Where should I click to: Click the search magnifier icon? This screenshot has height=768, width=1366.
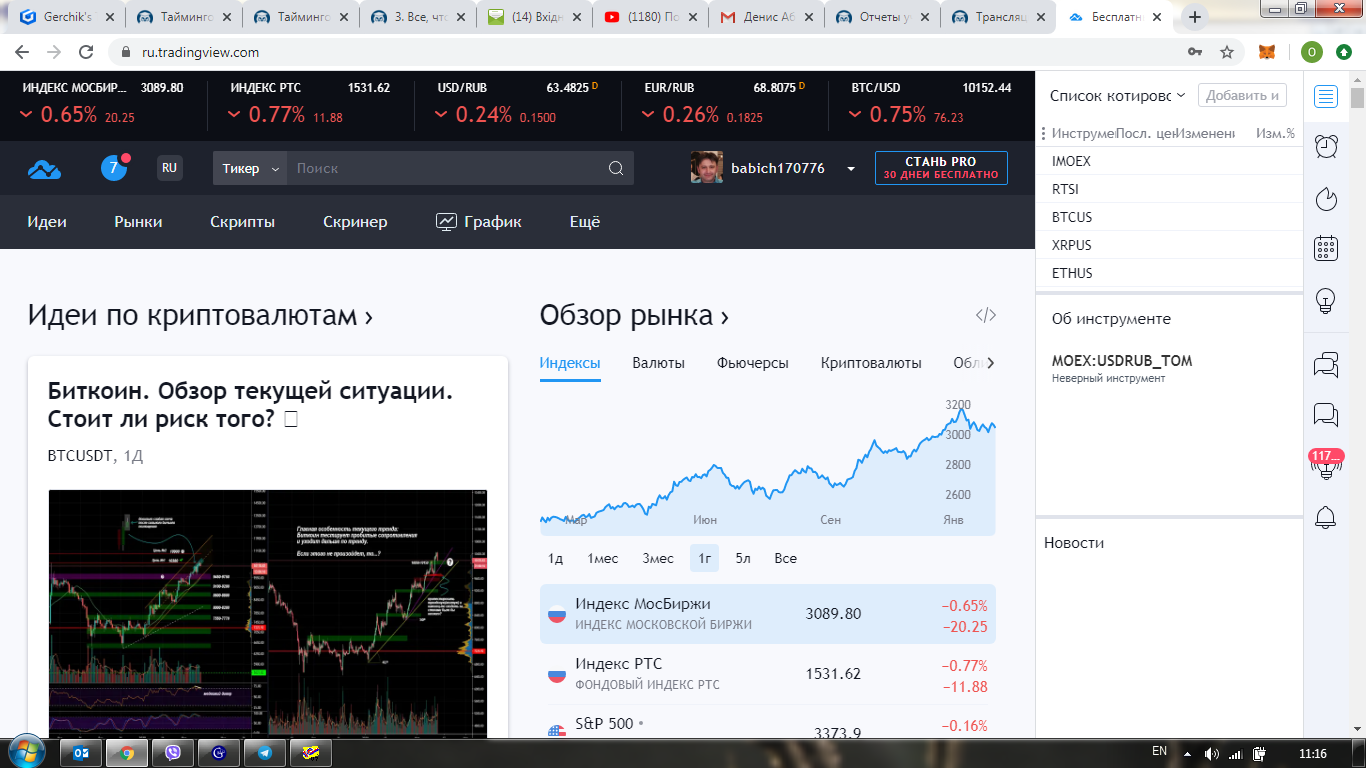click(x=616, y=168)
